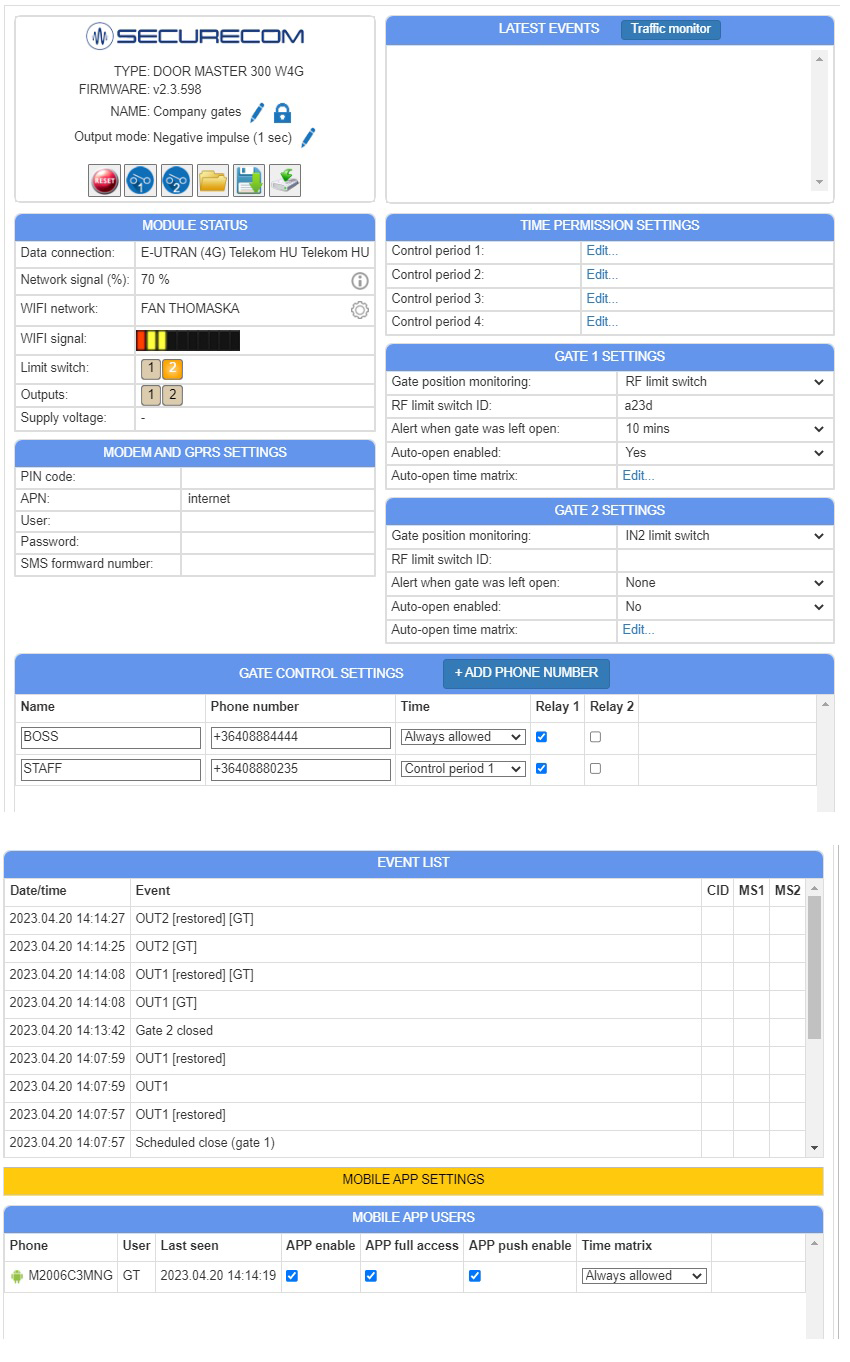This screenshot has height=1362, width=850.
Task: Trigger relay output 2 switch icon
Action: tap(177, 180)
